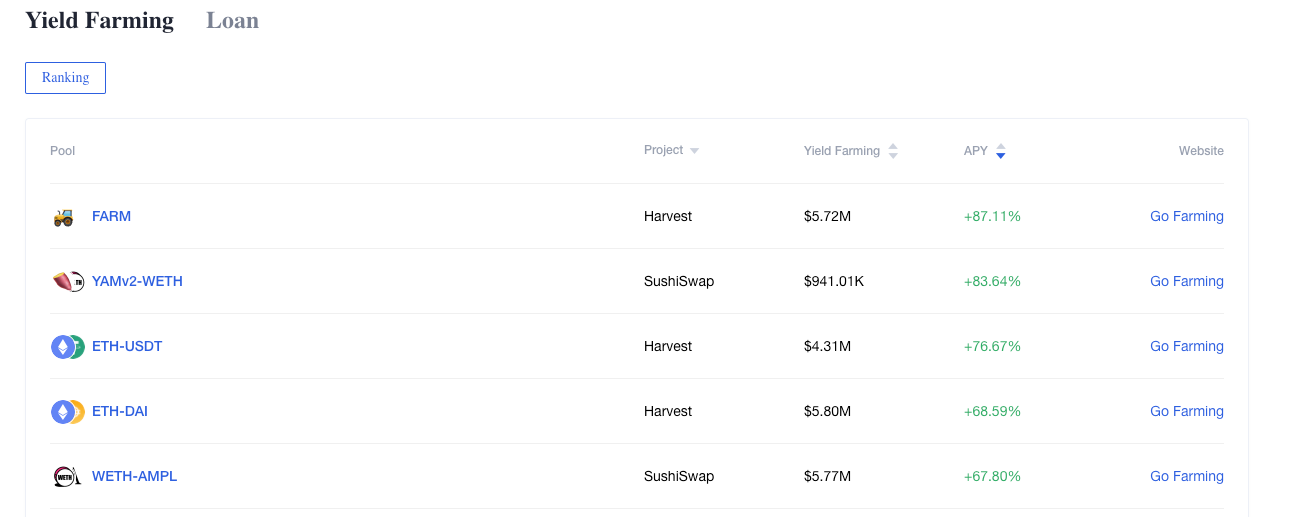
Task: Open the FARM pool link
Action: [x=111, y=216]
